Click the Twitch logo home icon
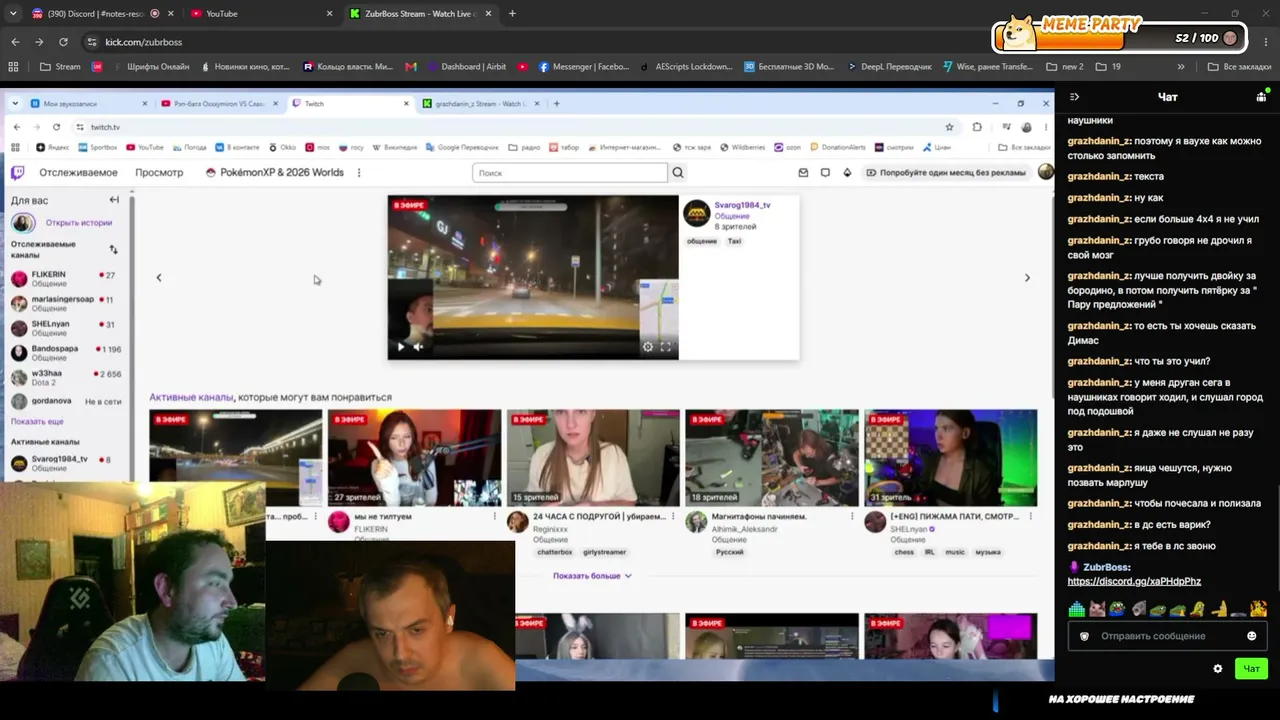 point(18,173)
